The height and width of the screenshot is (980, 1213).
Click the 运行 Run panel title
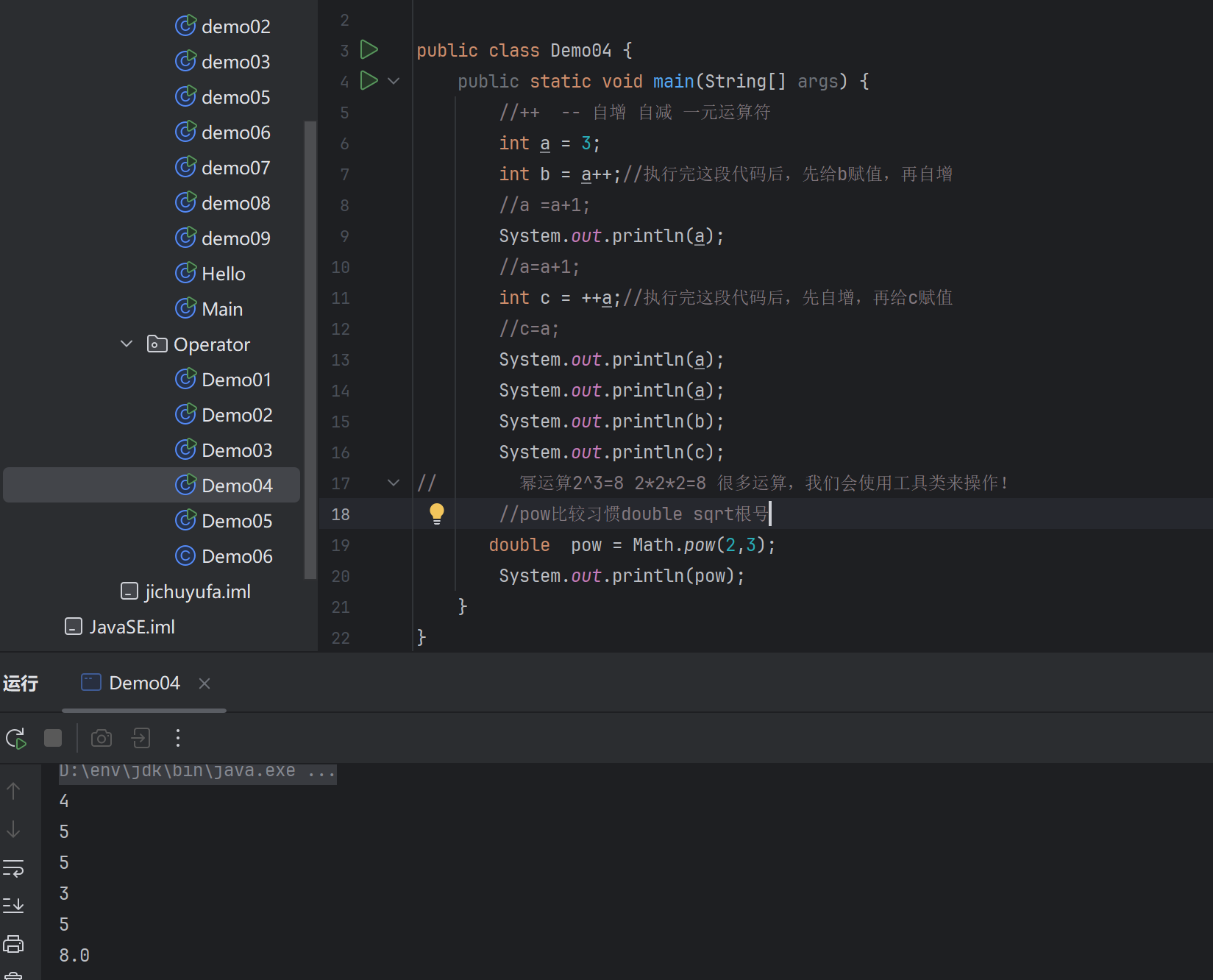tap(21, 683)
